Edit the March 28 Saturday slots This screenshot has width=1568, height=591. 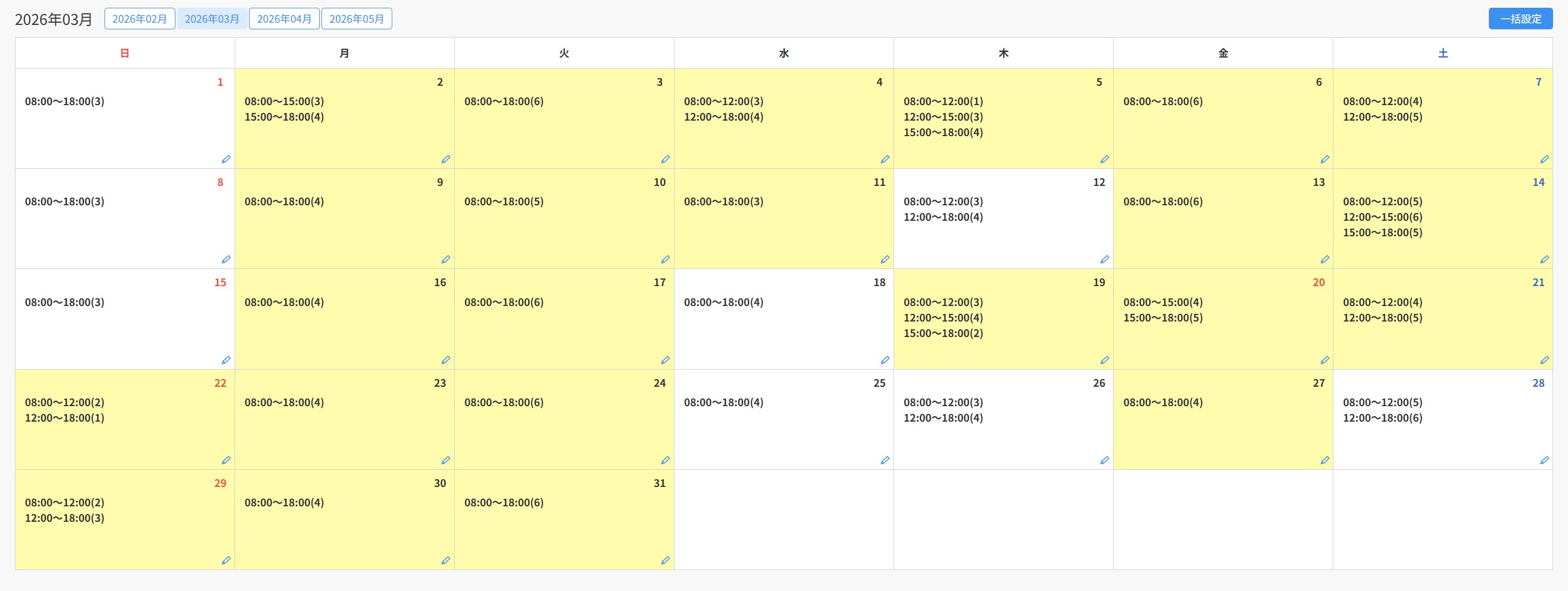(1544, 461)
